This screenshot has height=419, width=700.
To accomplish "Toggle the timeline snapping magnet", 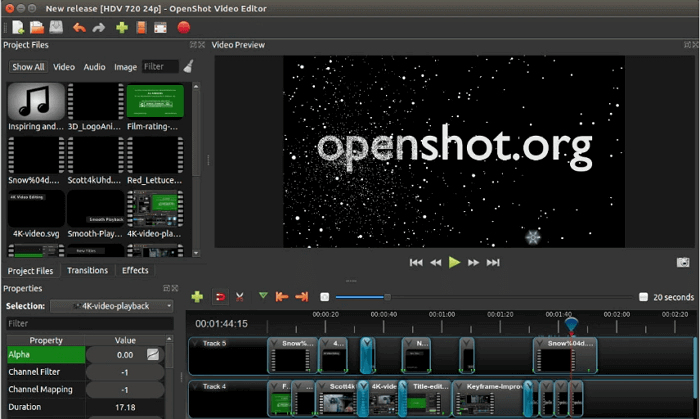I will (220, 297).
